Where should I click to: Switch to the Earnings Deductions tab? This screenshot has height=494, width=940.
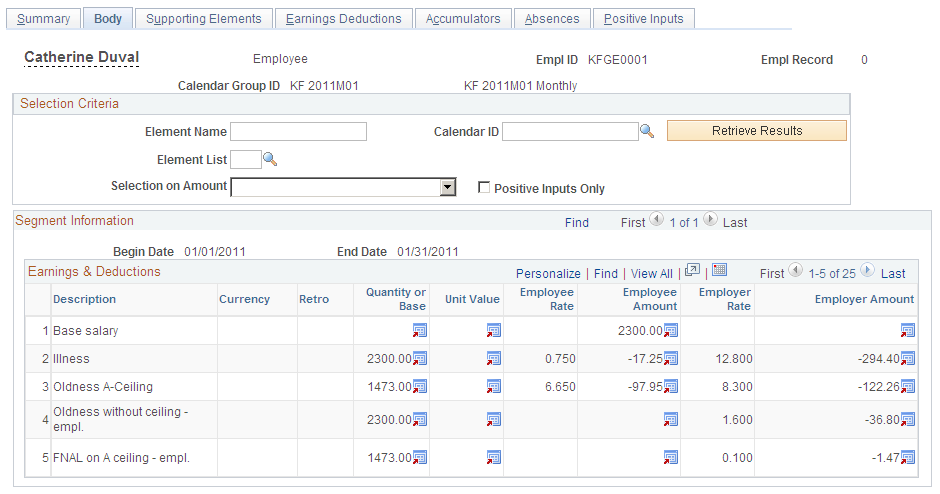click(x=344, y=19)
